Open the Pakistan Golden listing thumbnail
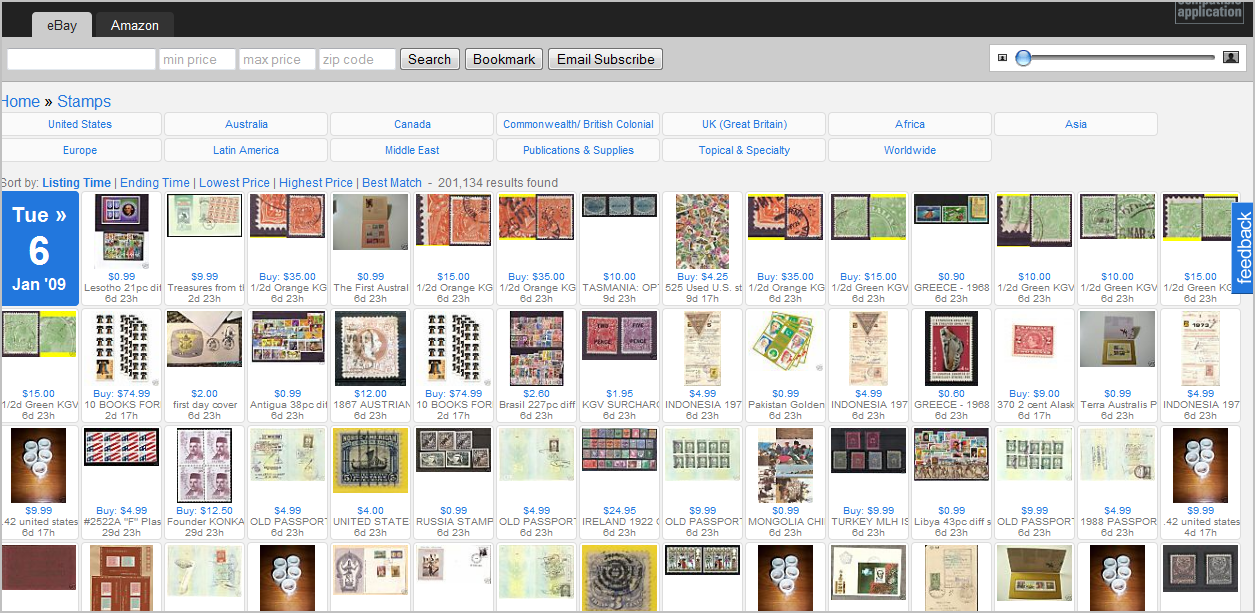1255x613 pixels. (x=786, y=341)
